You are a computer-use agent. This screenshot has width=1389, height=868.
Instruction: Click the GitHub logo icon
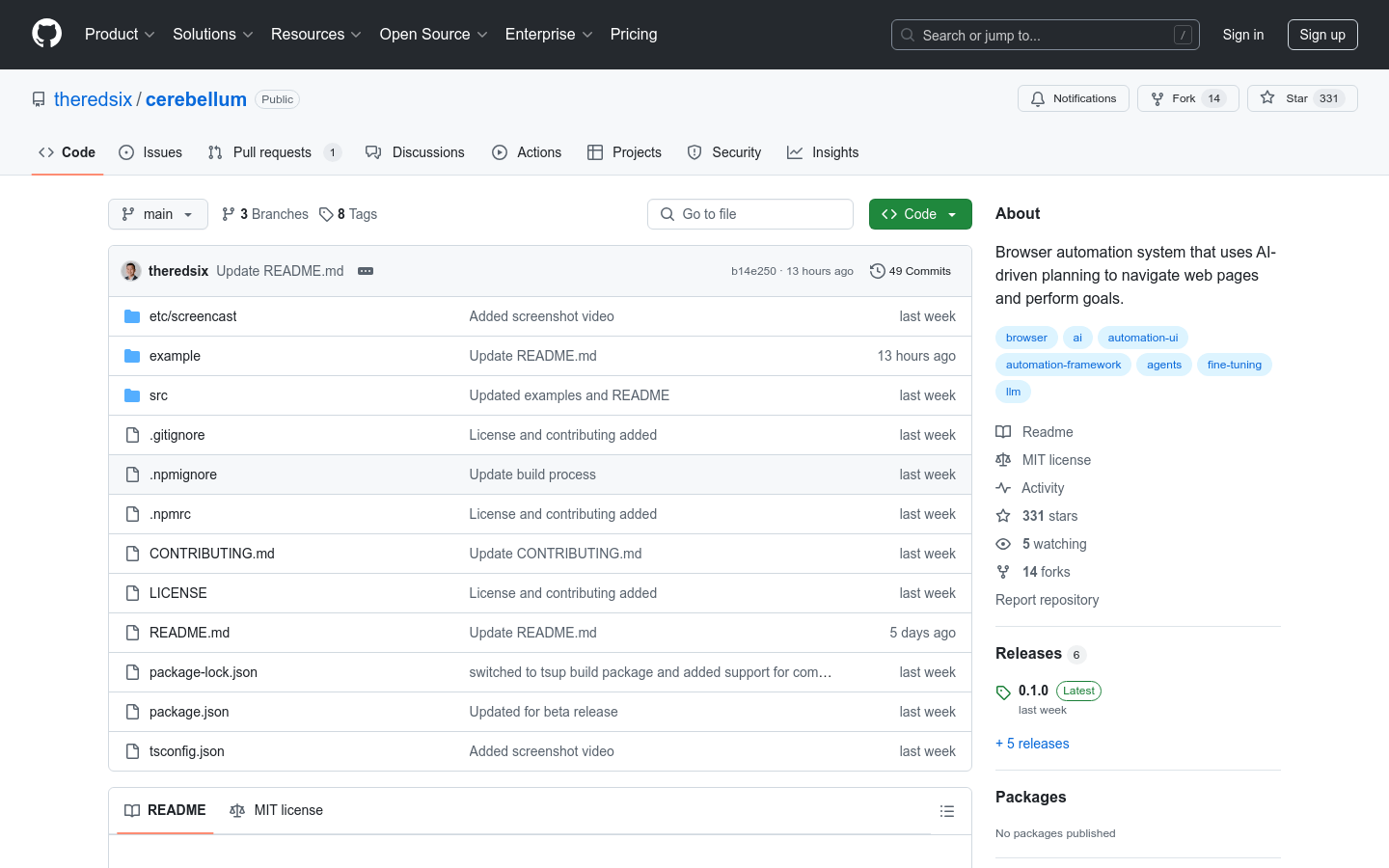coord(47,34)
